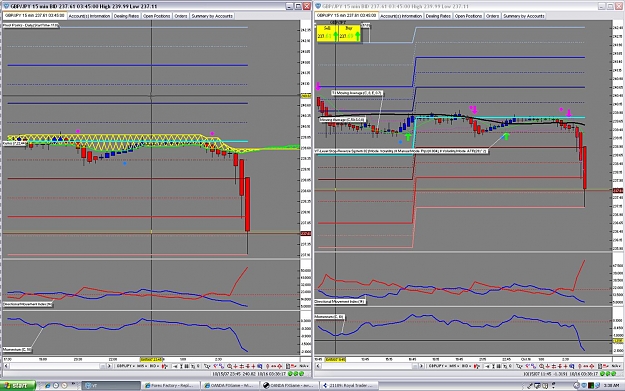625x391 pixels.
Task: Click magnifier zoom icon in left window toolbar
Action: click(229, 366)
